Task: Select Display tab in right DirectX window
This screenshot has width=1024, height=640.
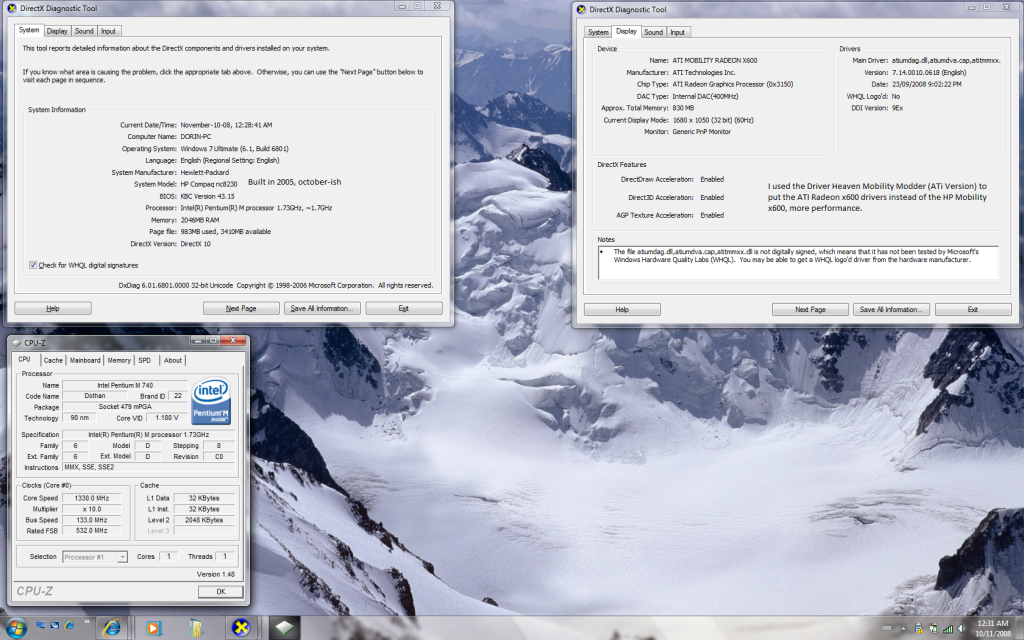Action: [x=626, y=31]
